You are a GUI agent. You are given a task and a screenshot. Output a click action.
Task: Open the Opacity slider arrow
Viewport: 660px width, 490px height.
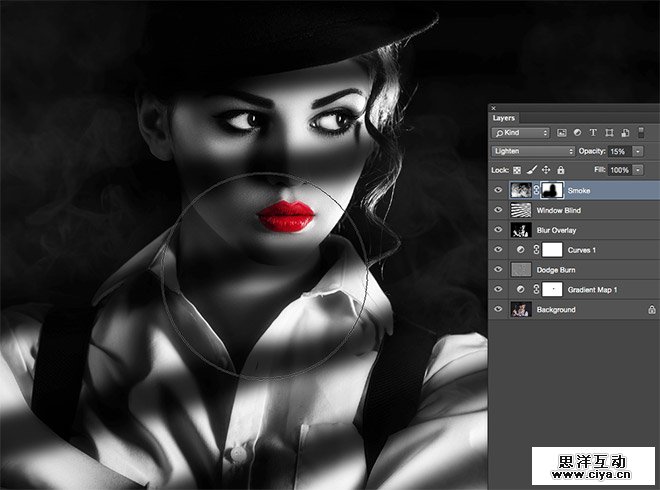click(638, 151)
